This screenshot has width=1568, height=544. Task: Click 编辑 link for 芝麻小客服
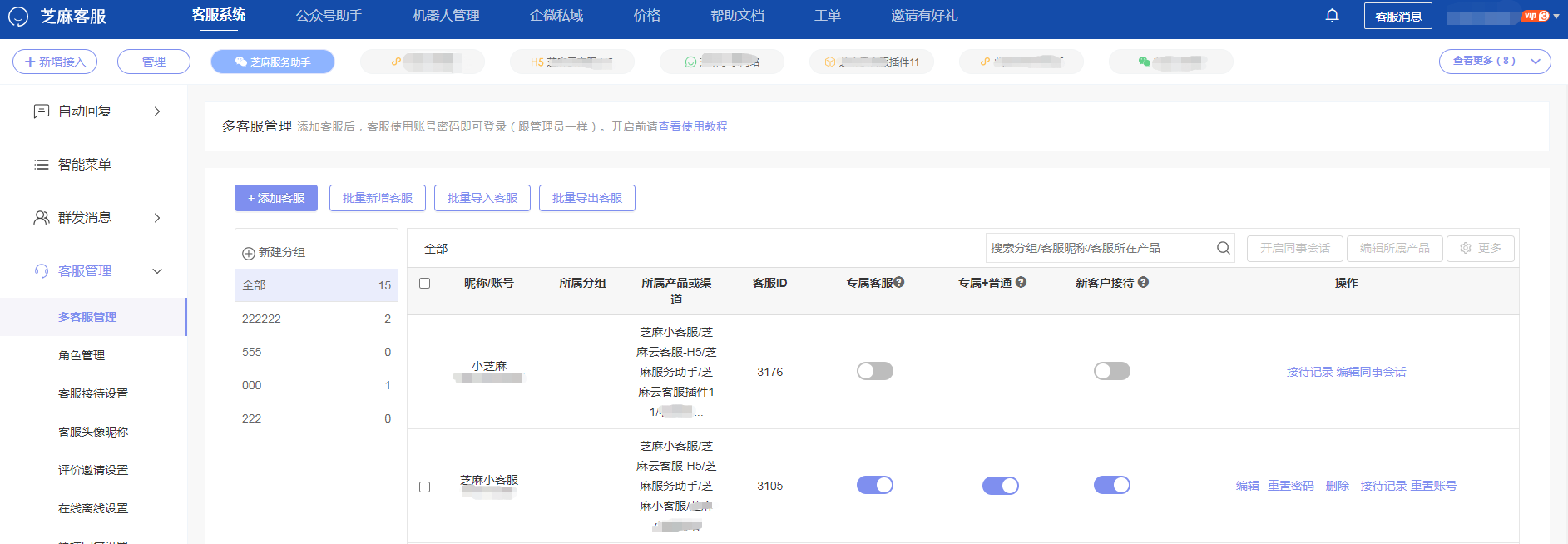(x=1248, y=486)
